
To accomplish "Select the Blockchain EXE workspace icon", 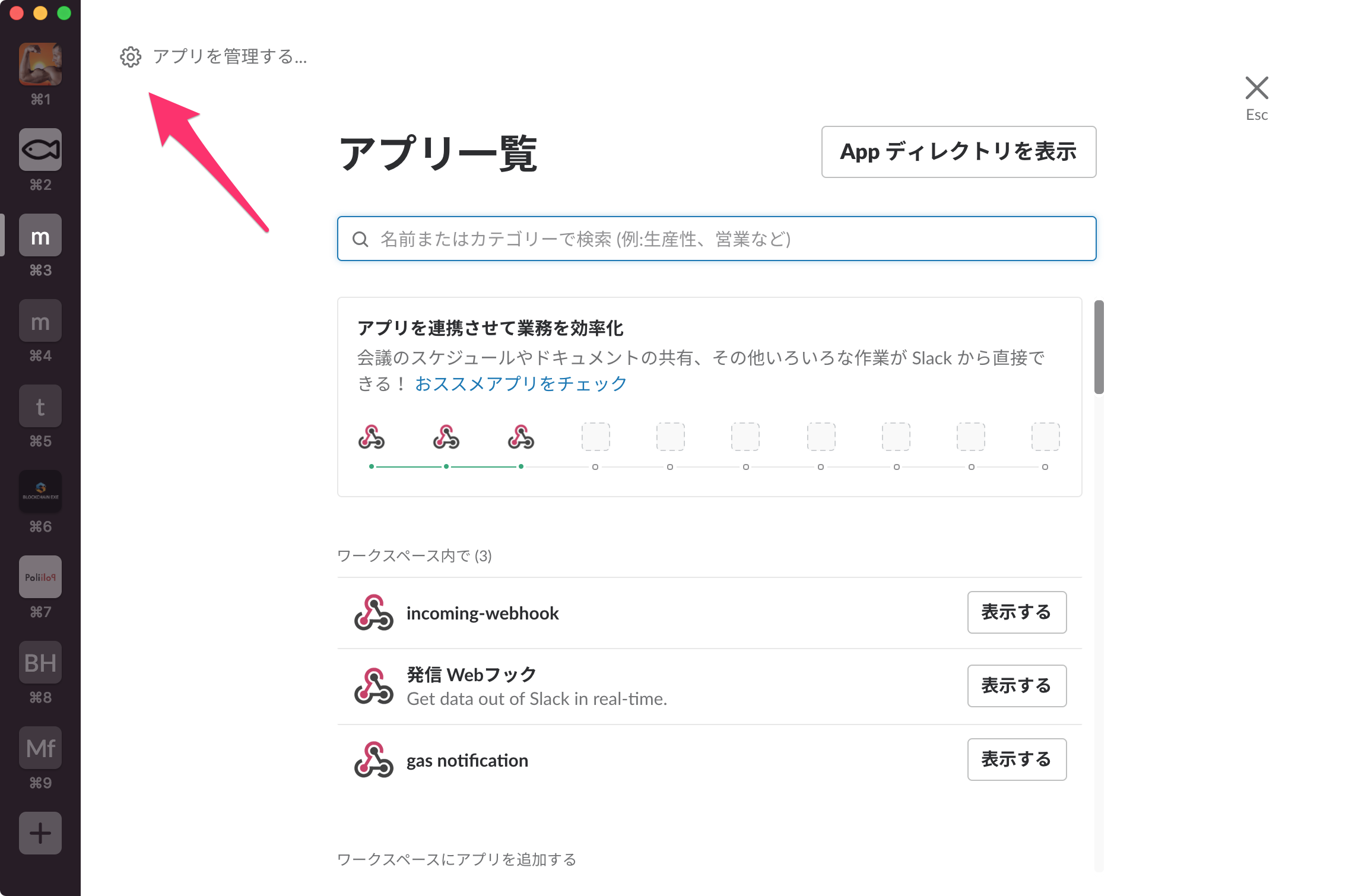I will click(40, 492).
